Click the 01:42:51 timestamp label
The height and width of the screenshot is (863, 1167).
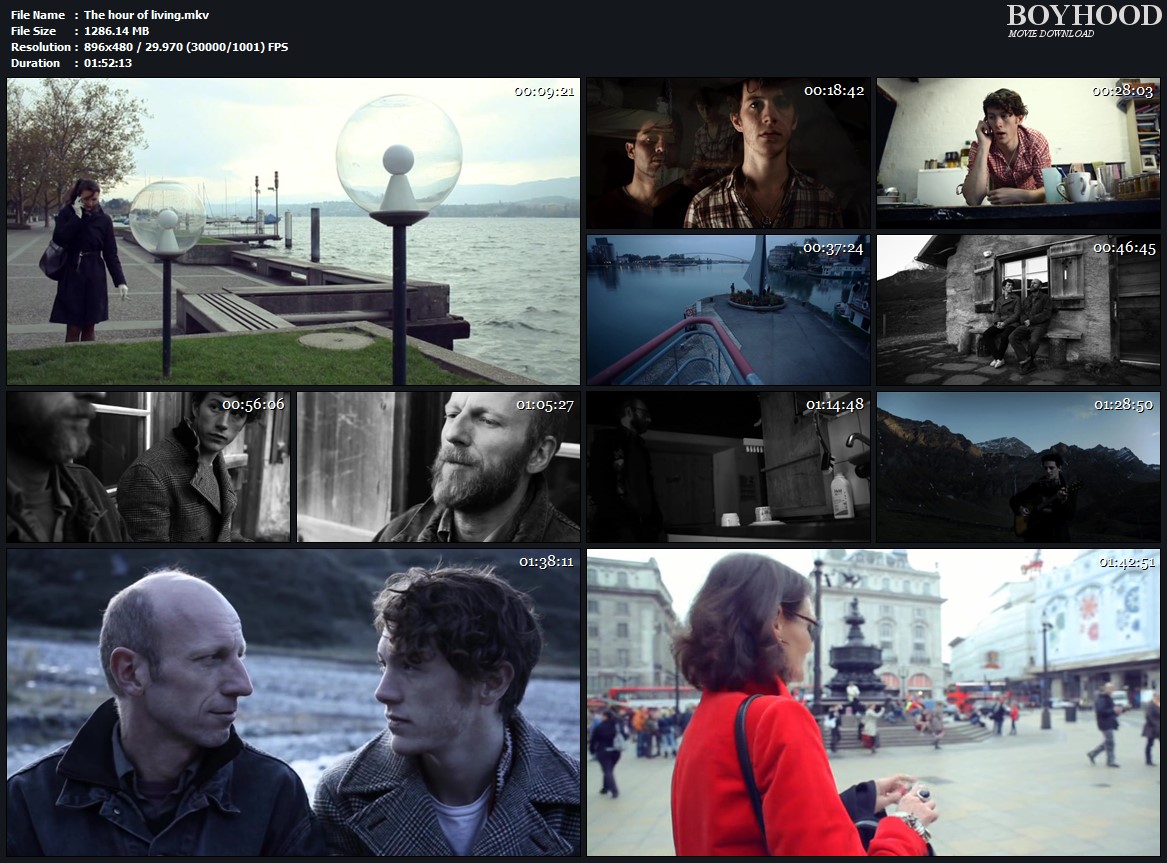[1128, 562]
